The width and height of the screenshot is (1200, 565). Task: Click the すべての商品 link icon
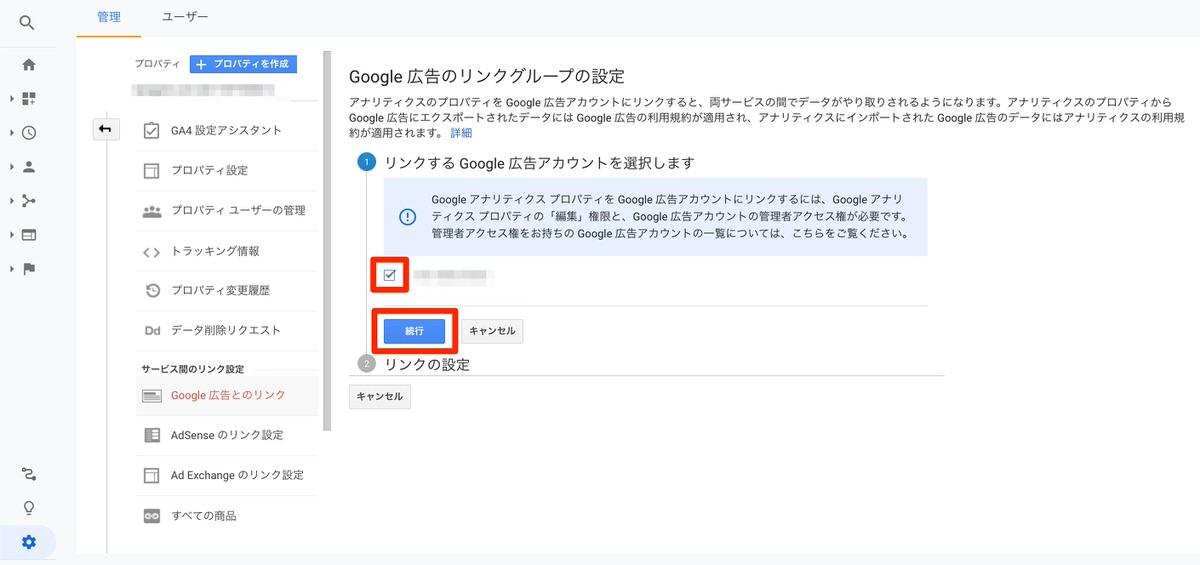coord(152,516)
